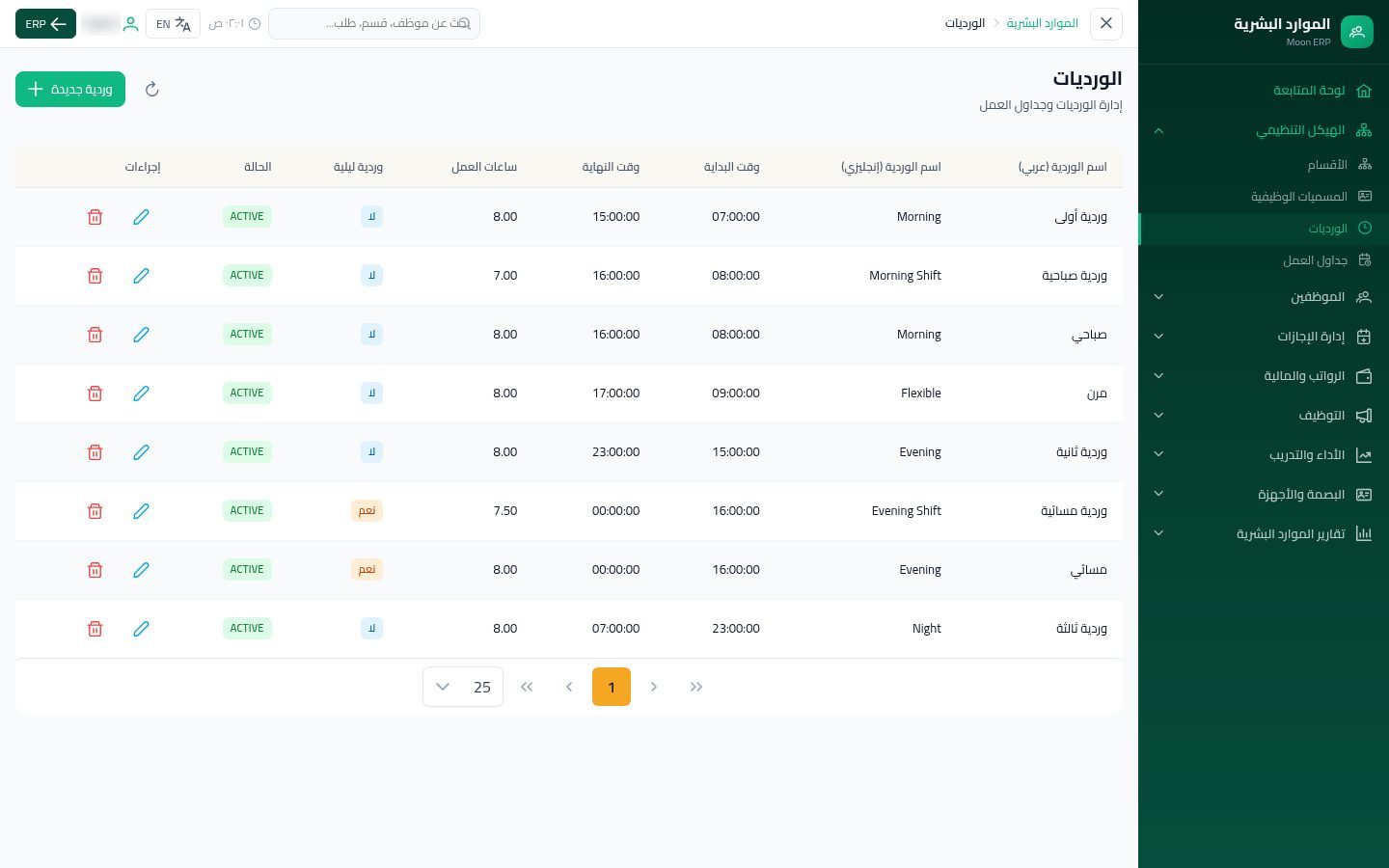Expand إدارة الإجازات section

coord(1264,337)
